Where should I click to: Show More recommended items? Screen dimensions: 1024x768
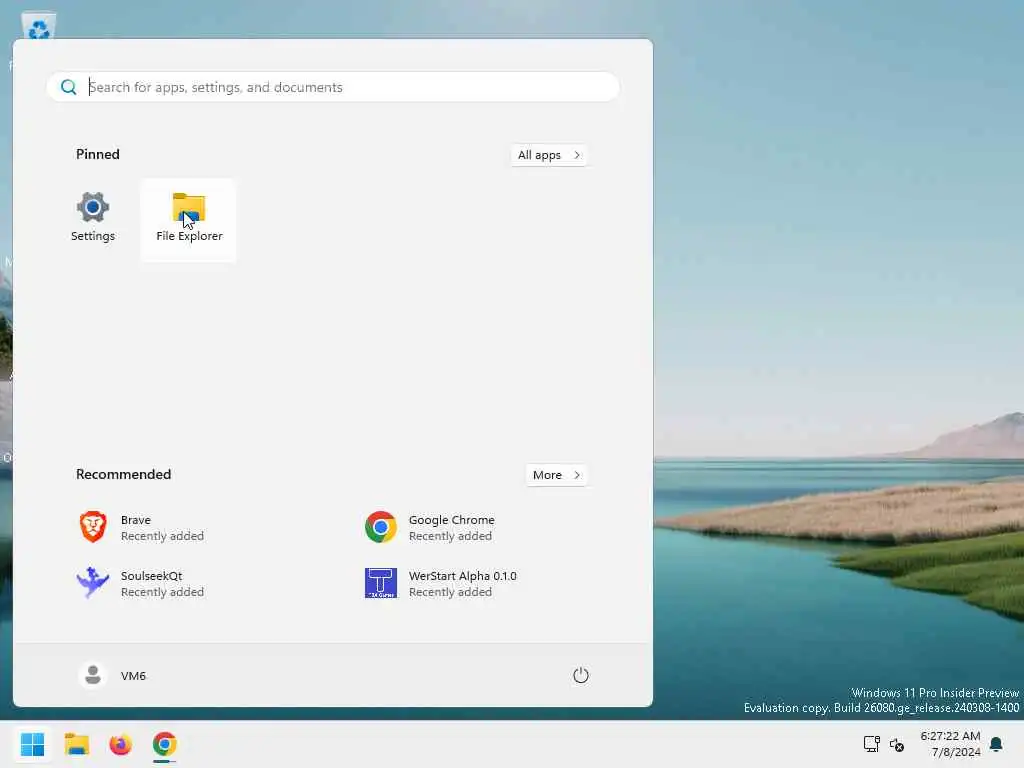(556, 475)
